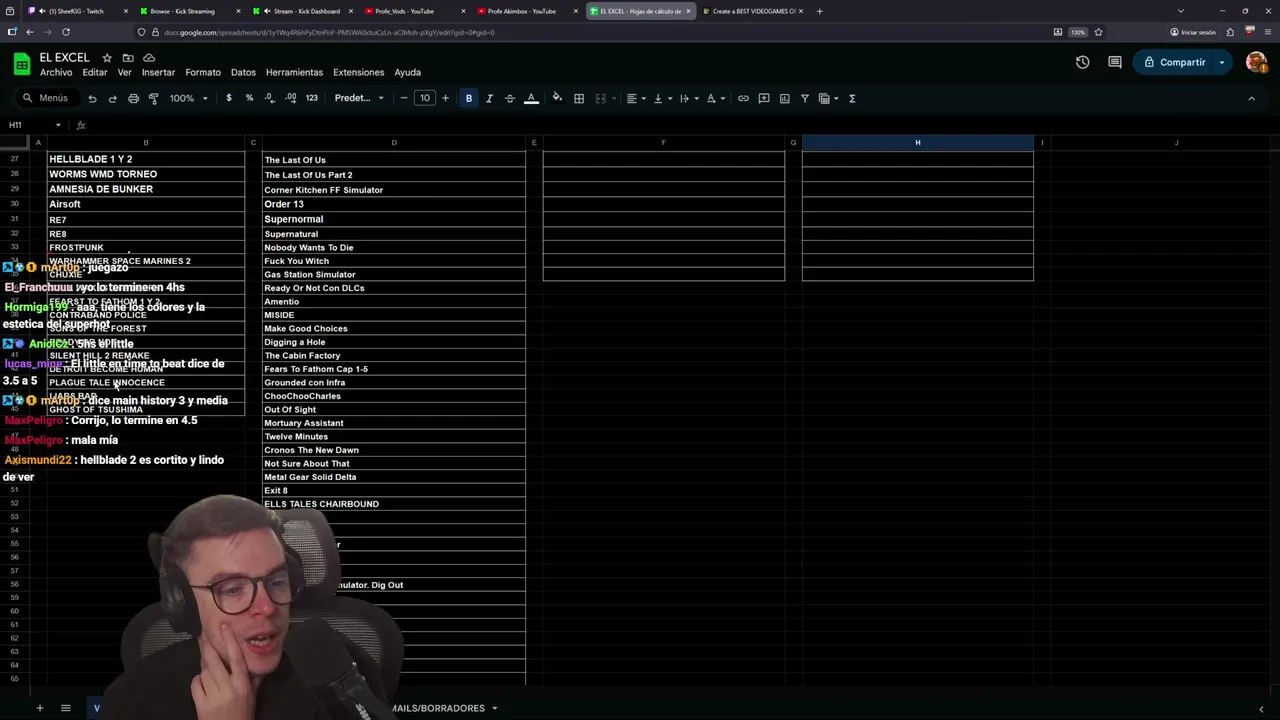
Task: Insert a chart from the toolbar
Action: click(x=785, y=98)
